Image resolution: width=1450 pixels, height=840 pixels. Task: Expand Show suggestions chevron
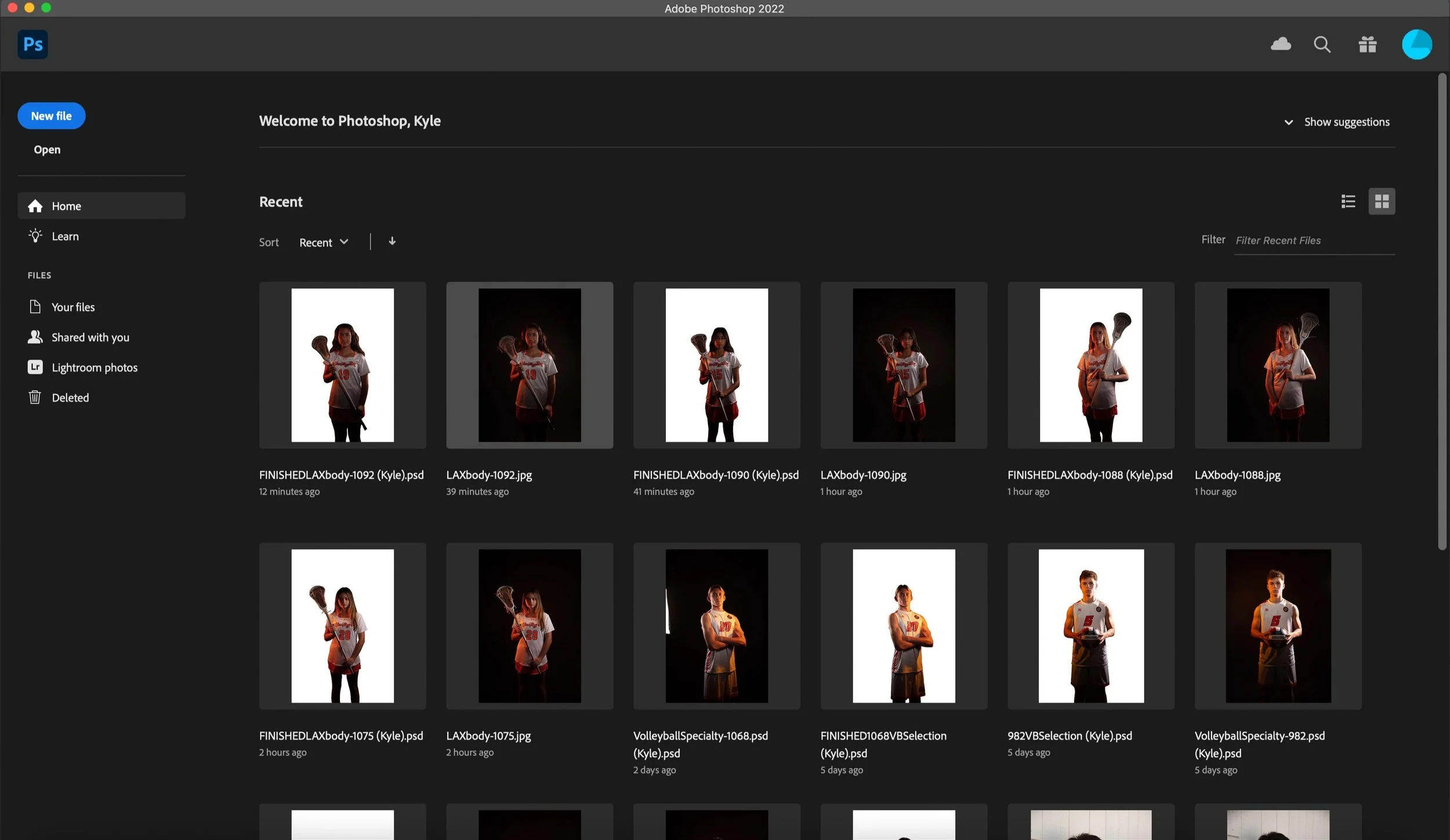tap(1288, 122)
